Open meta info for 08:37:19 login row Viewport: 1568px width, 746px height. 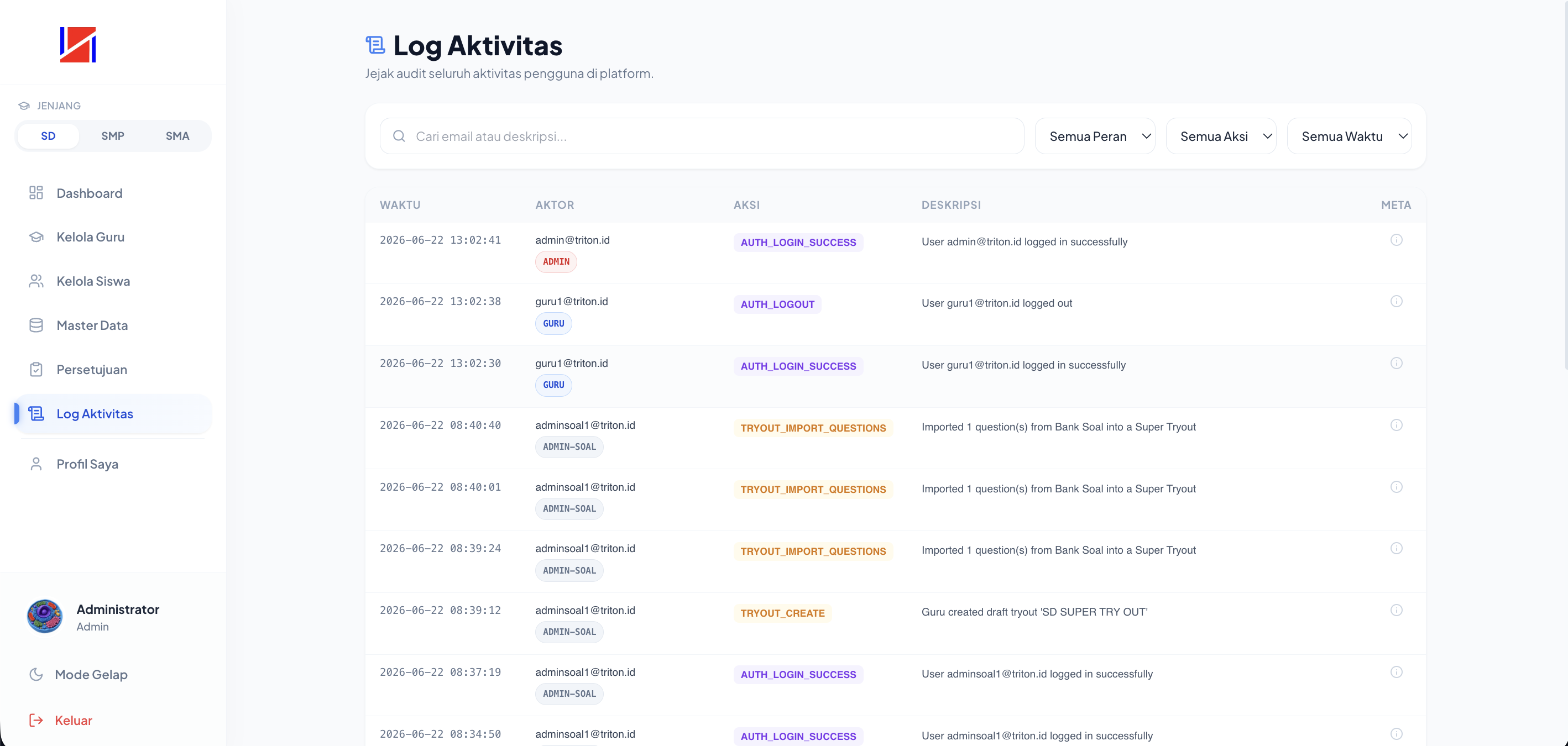(1397, 672)
